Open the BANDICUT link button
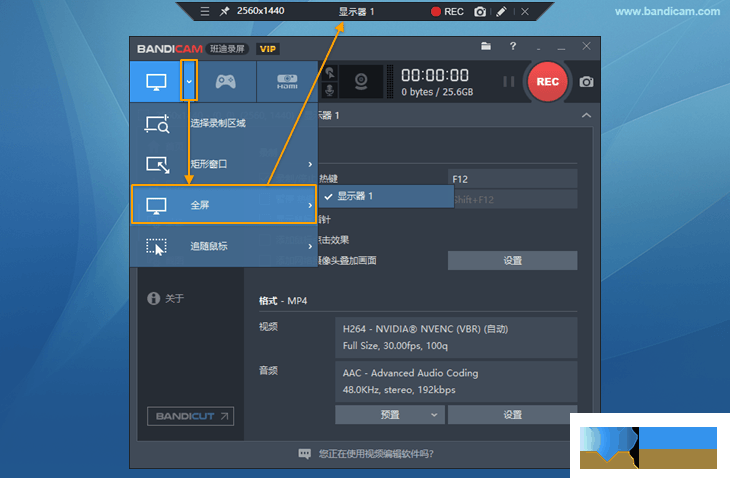This screenshot has width=730, height=478. (190, 416)
